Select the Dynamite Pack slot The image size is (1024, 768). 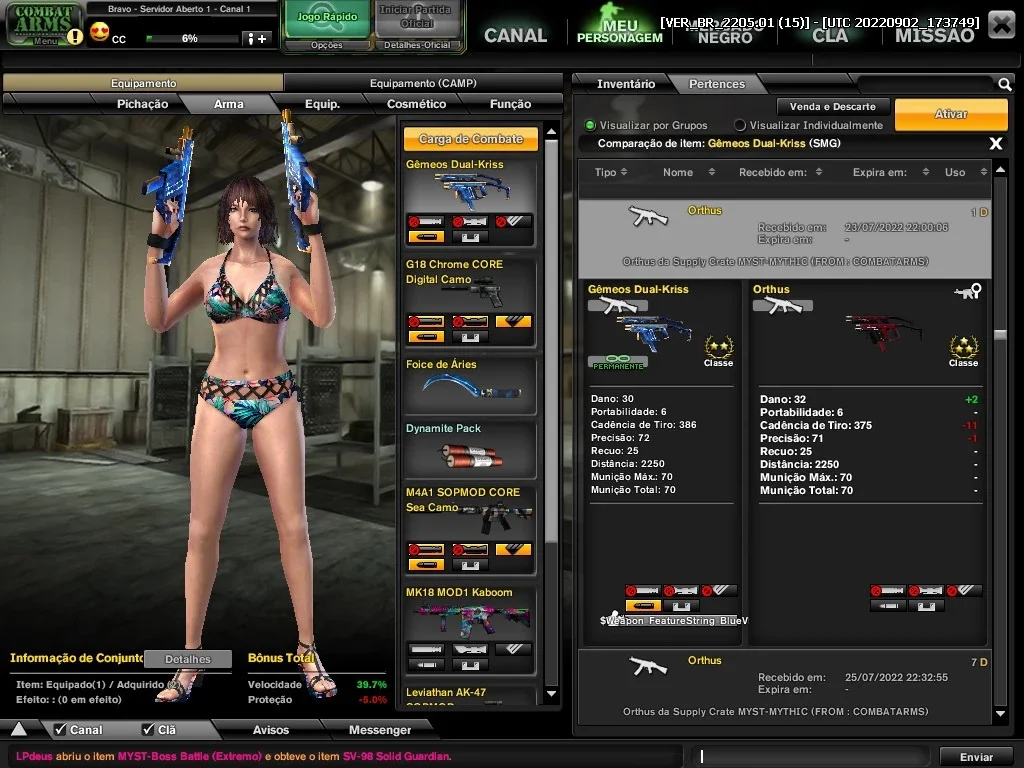470,449
